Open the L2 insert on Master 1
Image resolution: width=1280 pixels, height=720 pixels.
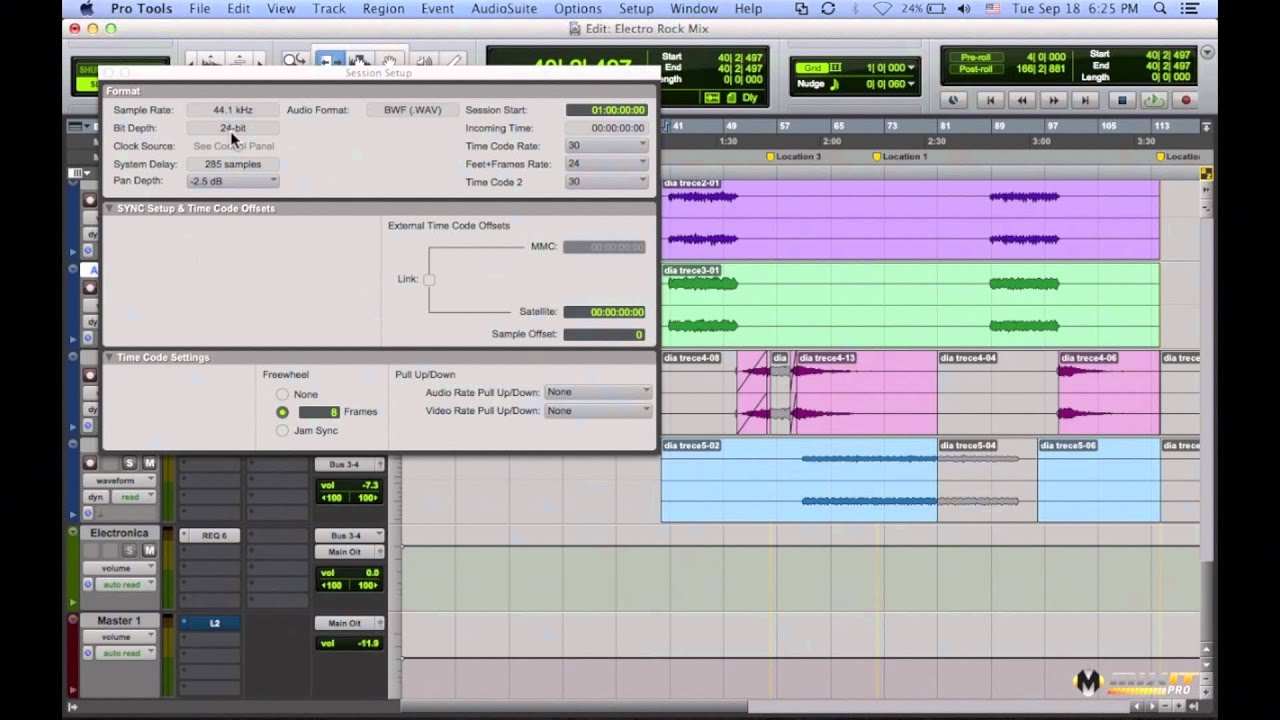click(213, 623)
